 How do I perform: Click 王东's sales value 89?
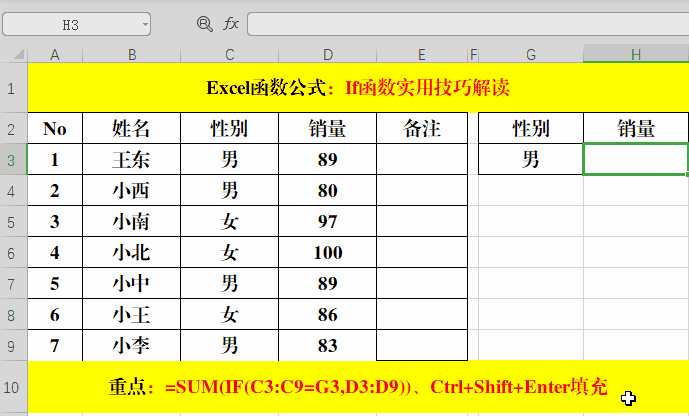tap(327, 159)
